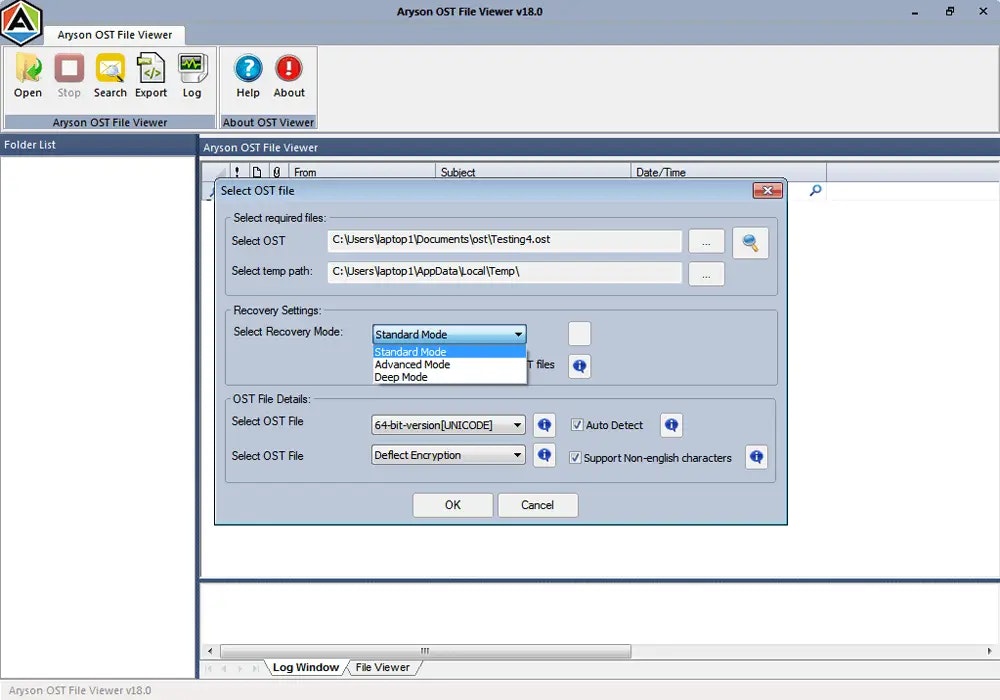Browse for OST file with ... button
1000x700 pixels.
tap(706, 242)
